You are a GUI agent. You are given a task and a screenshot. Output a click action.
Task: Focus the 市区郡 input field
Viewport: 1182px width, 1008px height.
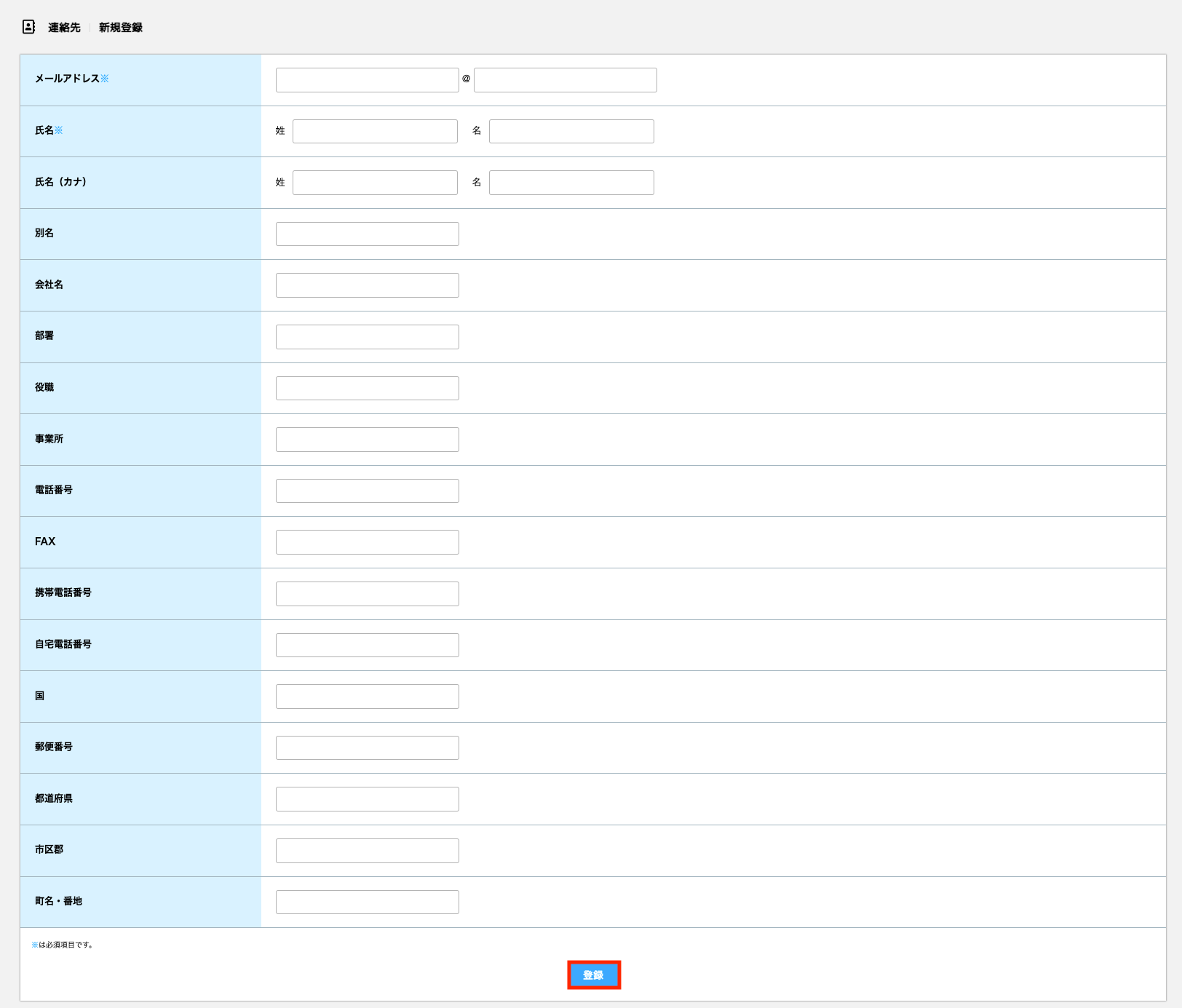pyautogui.click(x=368, y=851)
